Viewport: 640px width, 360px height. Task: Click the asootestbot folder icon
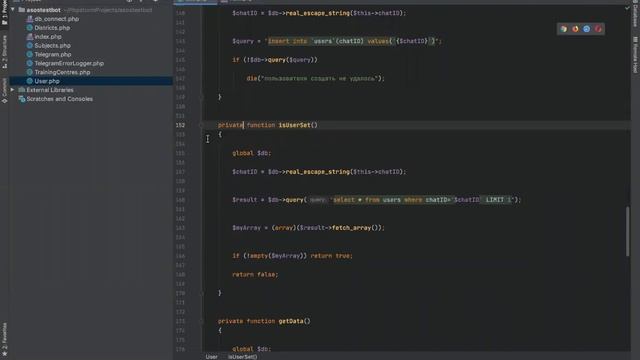point(22,10)
